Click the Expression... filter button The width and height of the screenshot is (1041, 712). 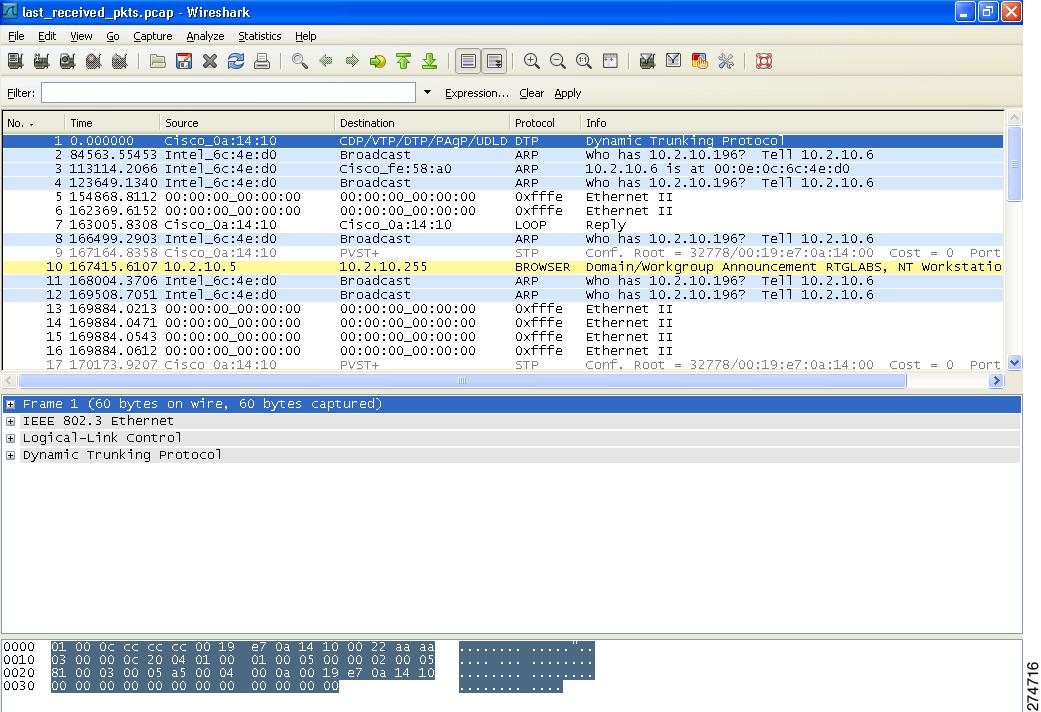[476, 93]
